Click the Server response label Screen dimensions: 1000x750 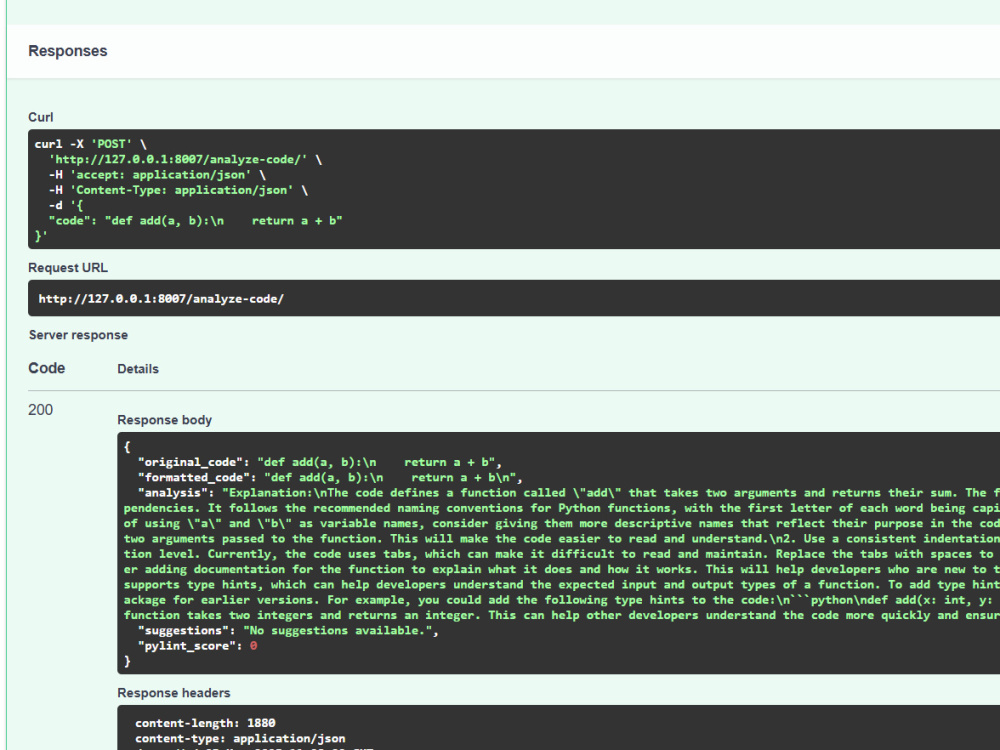pyautogui.click(x=78, y=335)
